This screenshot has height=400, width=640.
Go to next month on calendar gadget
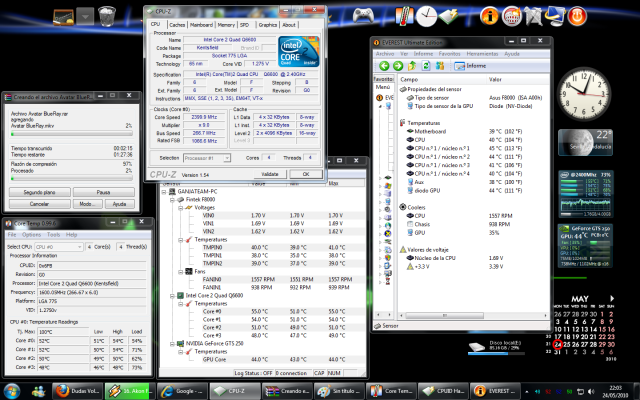click(611, 298)
